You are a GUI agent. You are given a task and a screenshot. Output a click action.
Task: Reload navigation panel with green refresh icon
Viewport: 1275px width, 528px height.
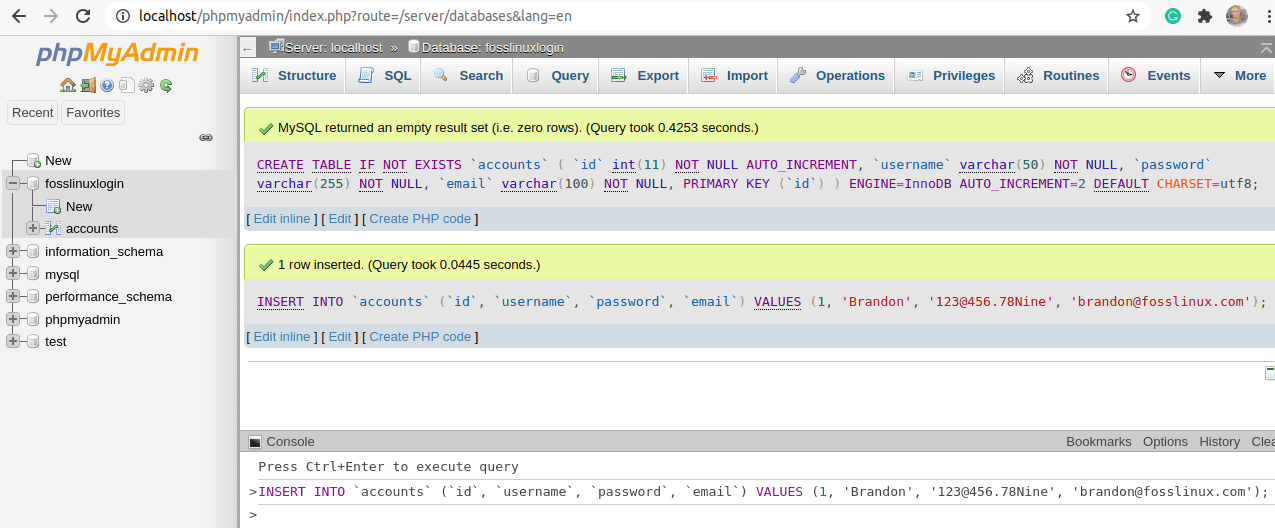pos(166,85)
